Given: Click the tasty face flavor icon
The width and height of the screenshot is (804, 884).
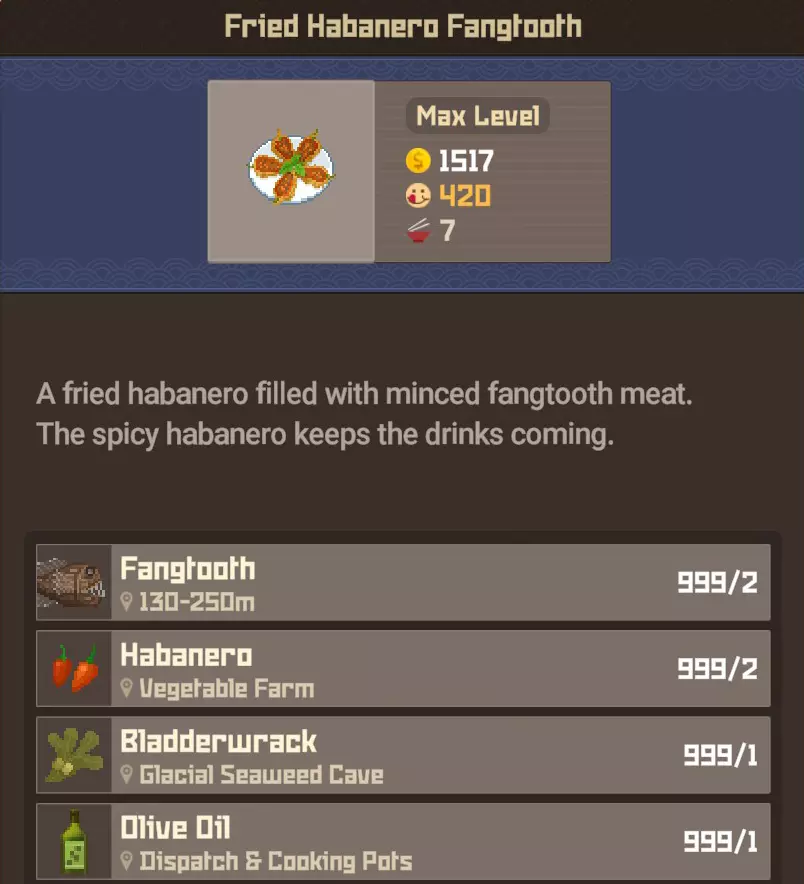Looking at the screenshot, I should (418, 196).
